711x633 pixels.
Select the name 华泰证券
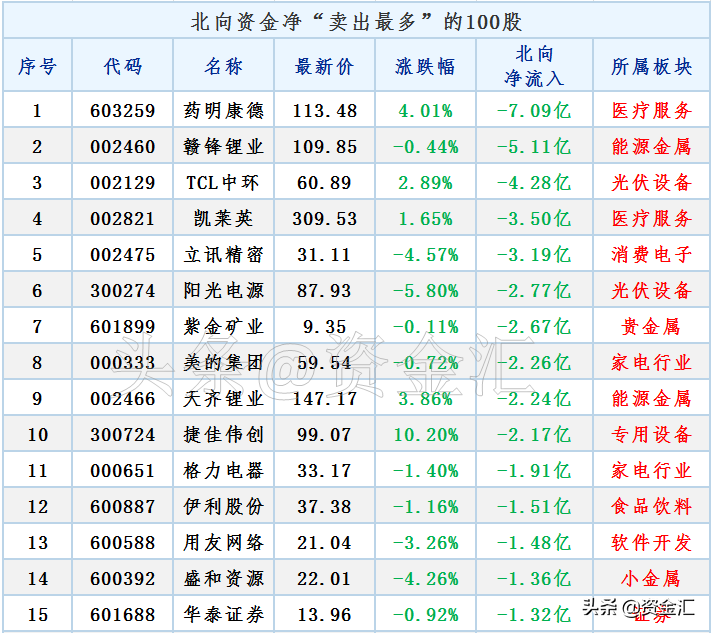[x=224, y=615]
